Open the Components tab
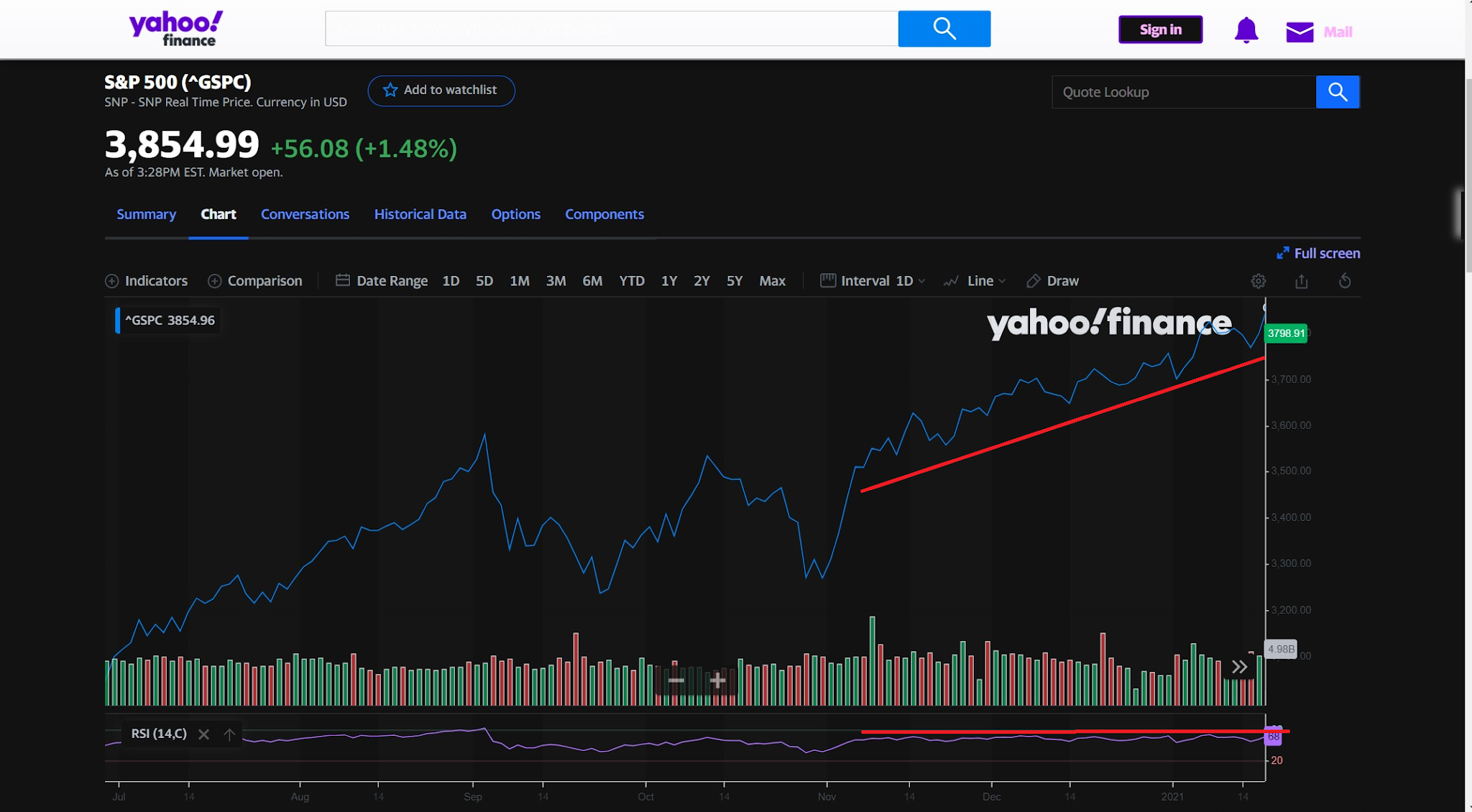Viewport: 1472px width, 812px height. tap(604, 214)
